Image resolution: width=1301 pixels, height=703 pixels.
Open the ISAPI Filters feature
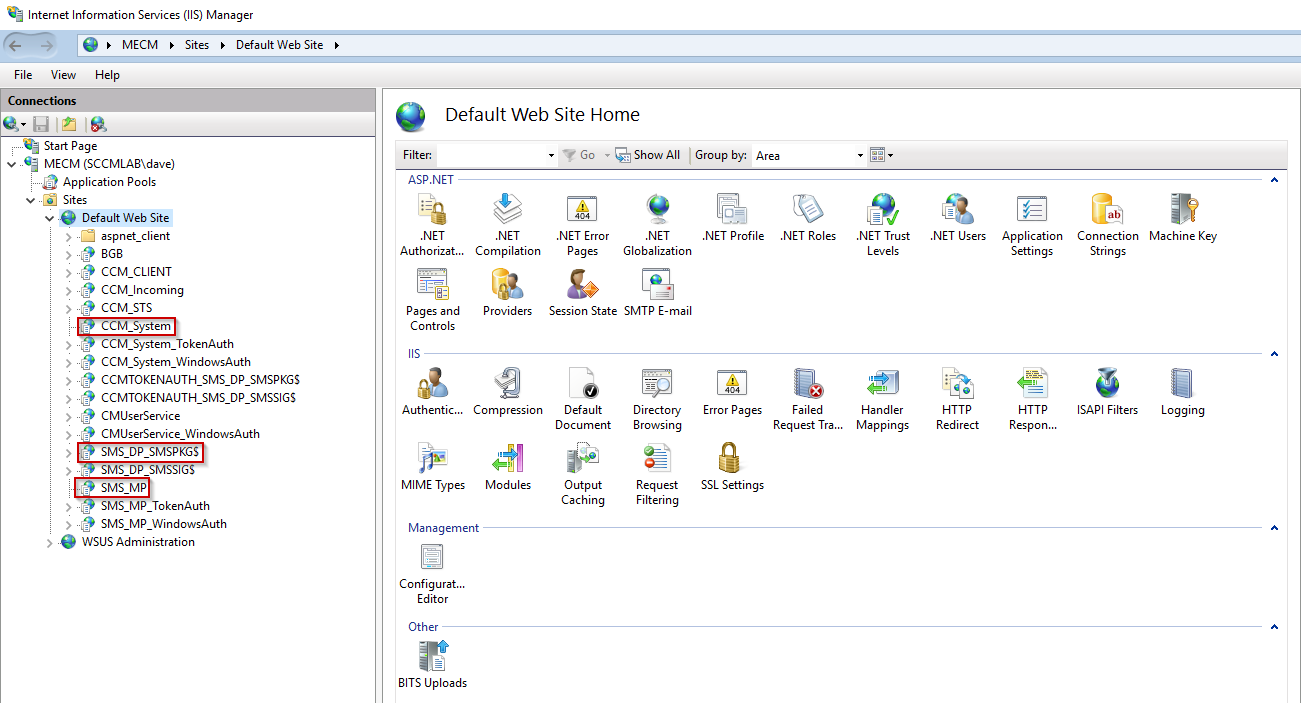click(x=1107, y=392)
